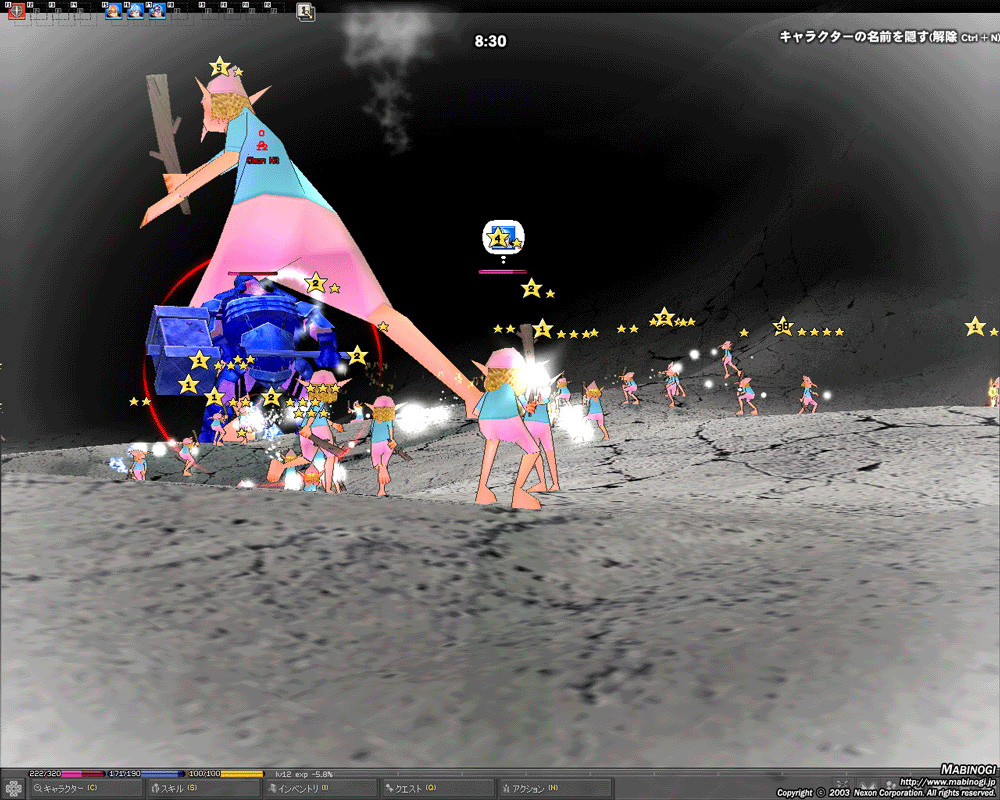Open the スキル (S) window
This screenshot has height=800, width=1000.
202,789
